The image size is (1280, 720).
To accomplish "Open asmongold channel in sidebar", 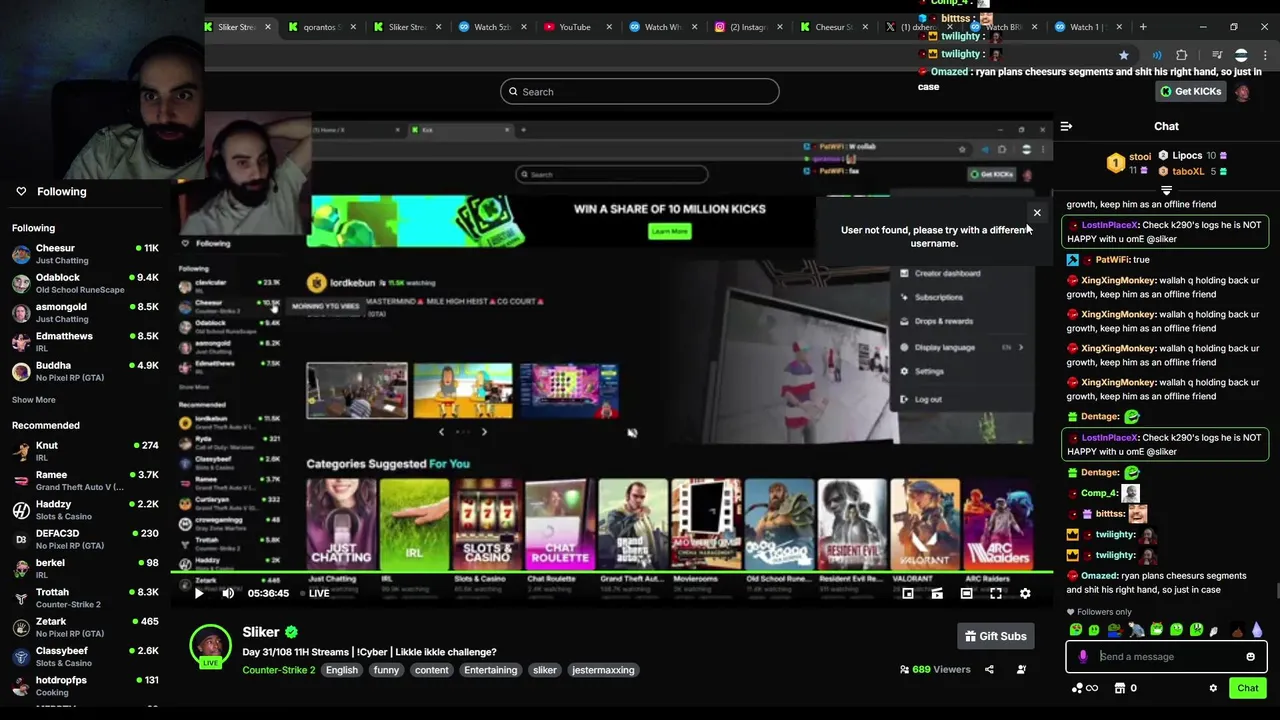I will coord(84,313).
